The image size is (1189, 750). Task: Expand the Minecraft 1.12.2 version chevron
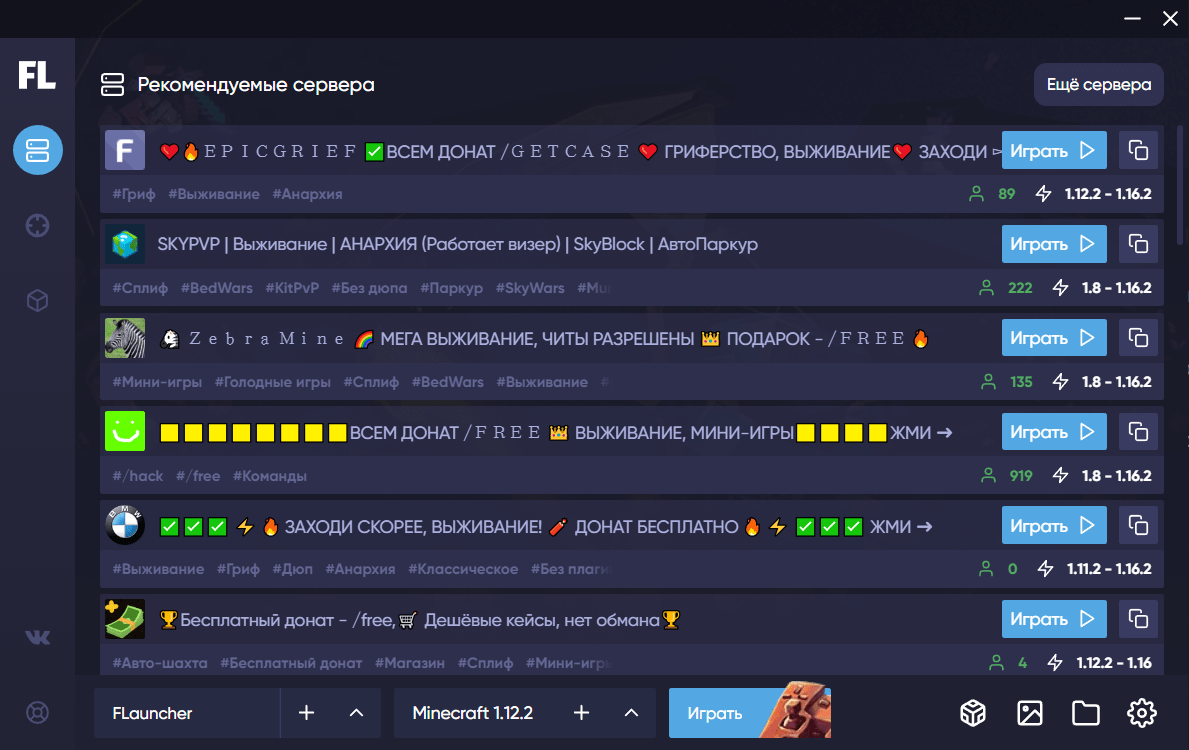point(631,713)
